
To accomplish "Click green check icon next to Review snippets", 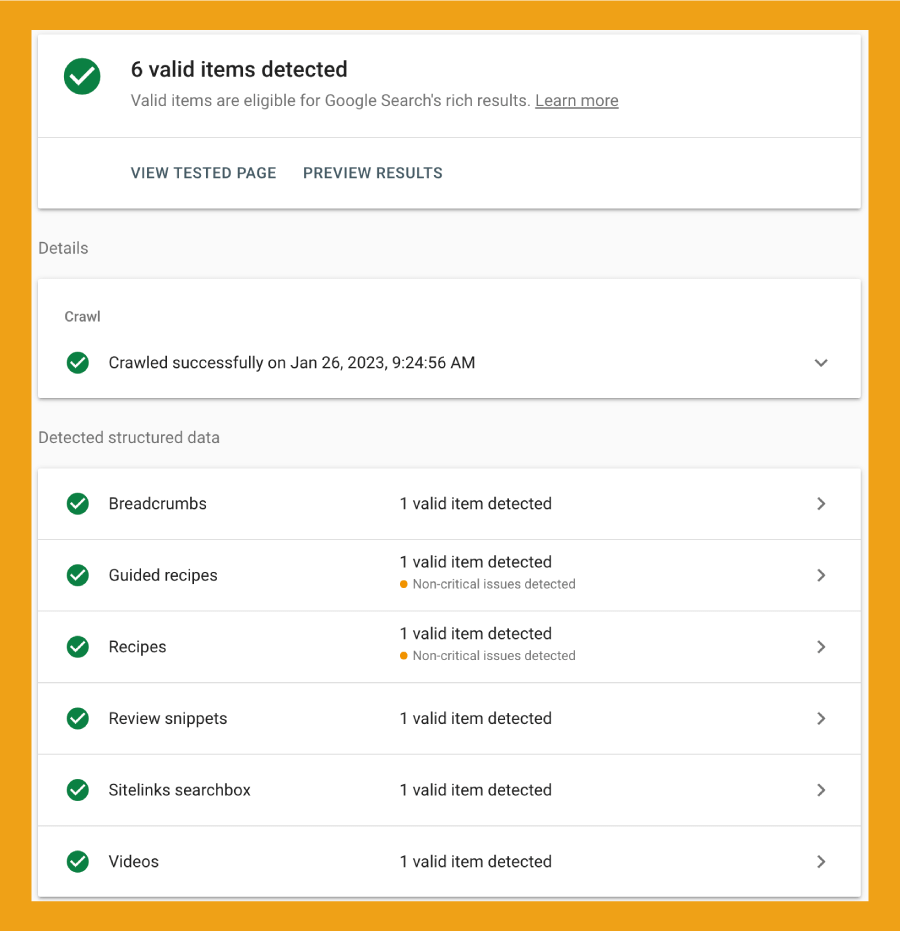I will [78, 718].
